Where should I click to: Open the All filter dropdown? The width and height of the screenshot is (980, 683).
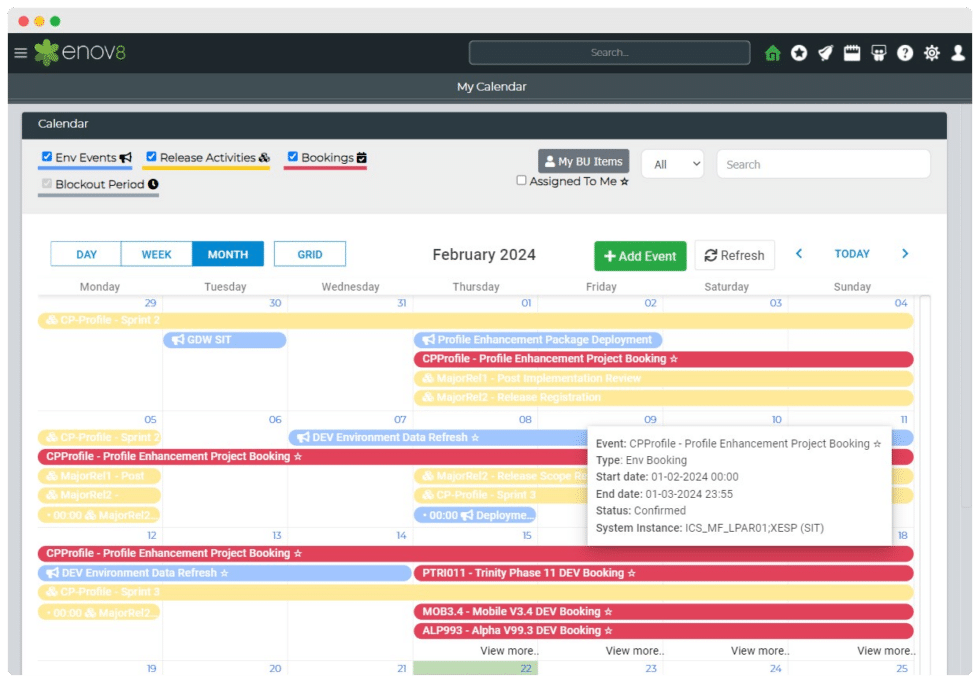coord(672,164)
